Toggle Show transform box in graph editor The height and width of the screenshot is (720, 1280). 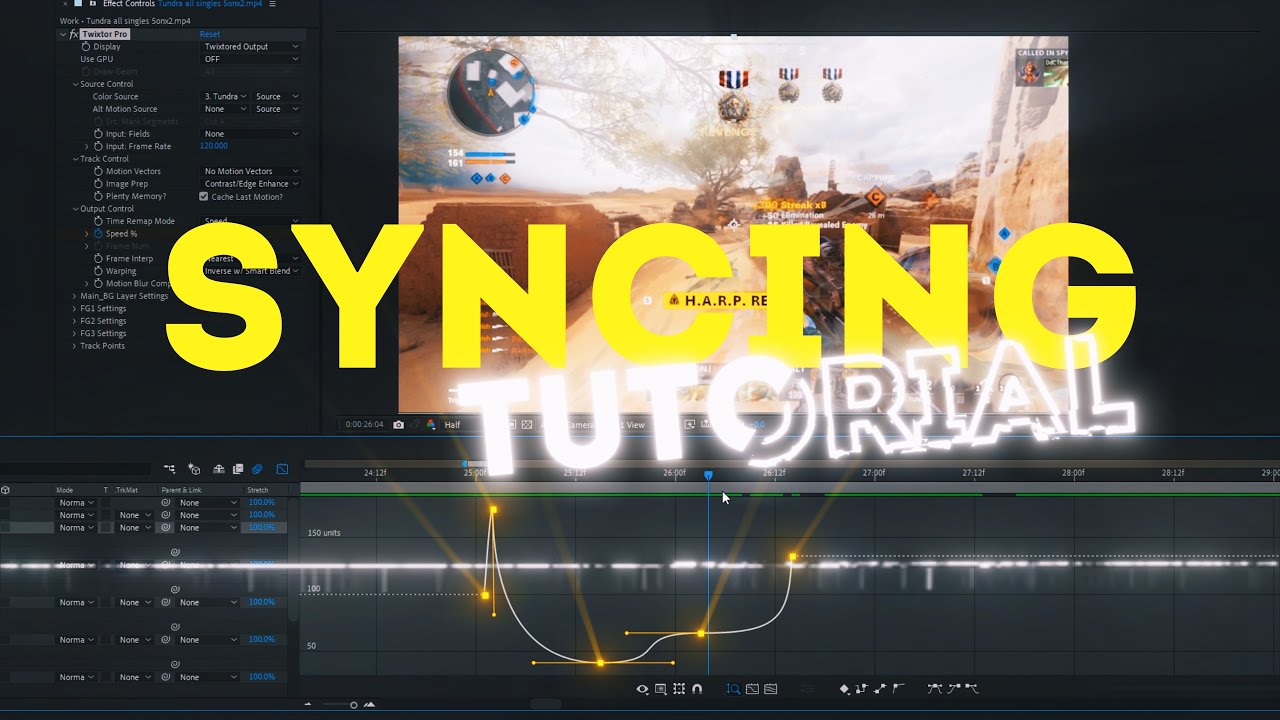[679, 689]
